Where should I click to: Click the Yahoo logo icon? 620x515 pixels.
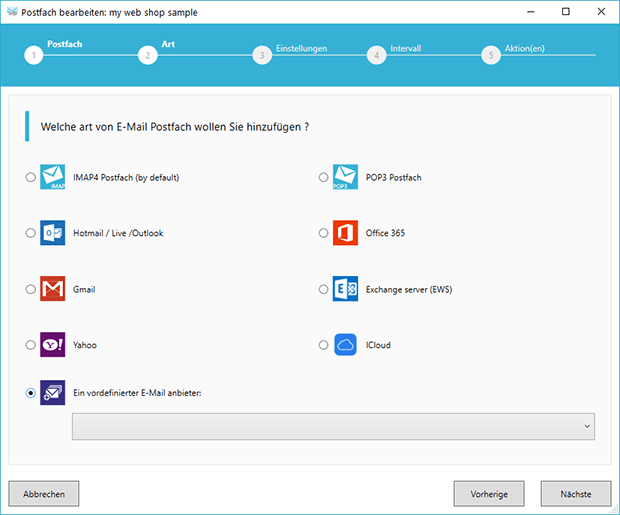click(x=53, y=345)
